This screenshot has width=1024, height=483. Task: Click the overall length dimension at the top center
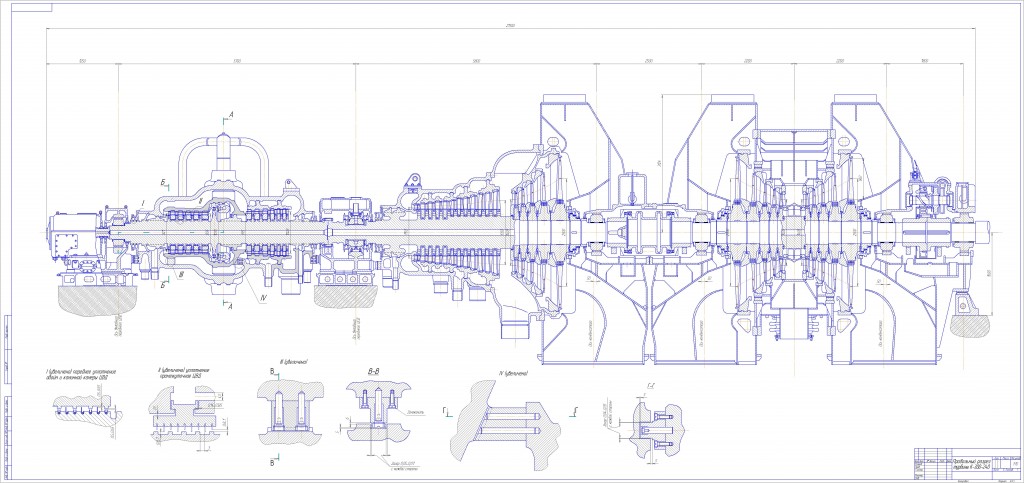pyautogui.click(x=510, y=26)
